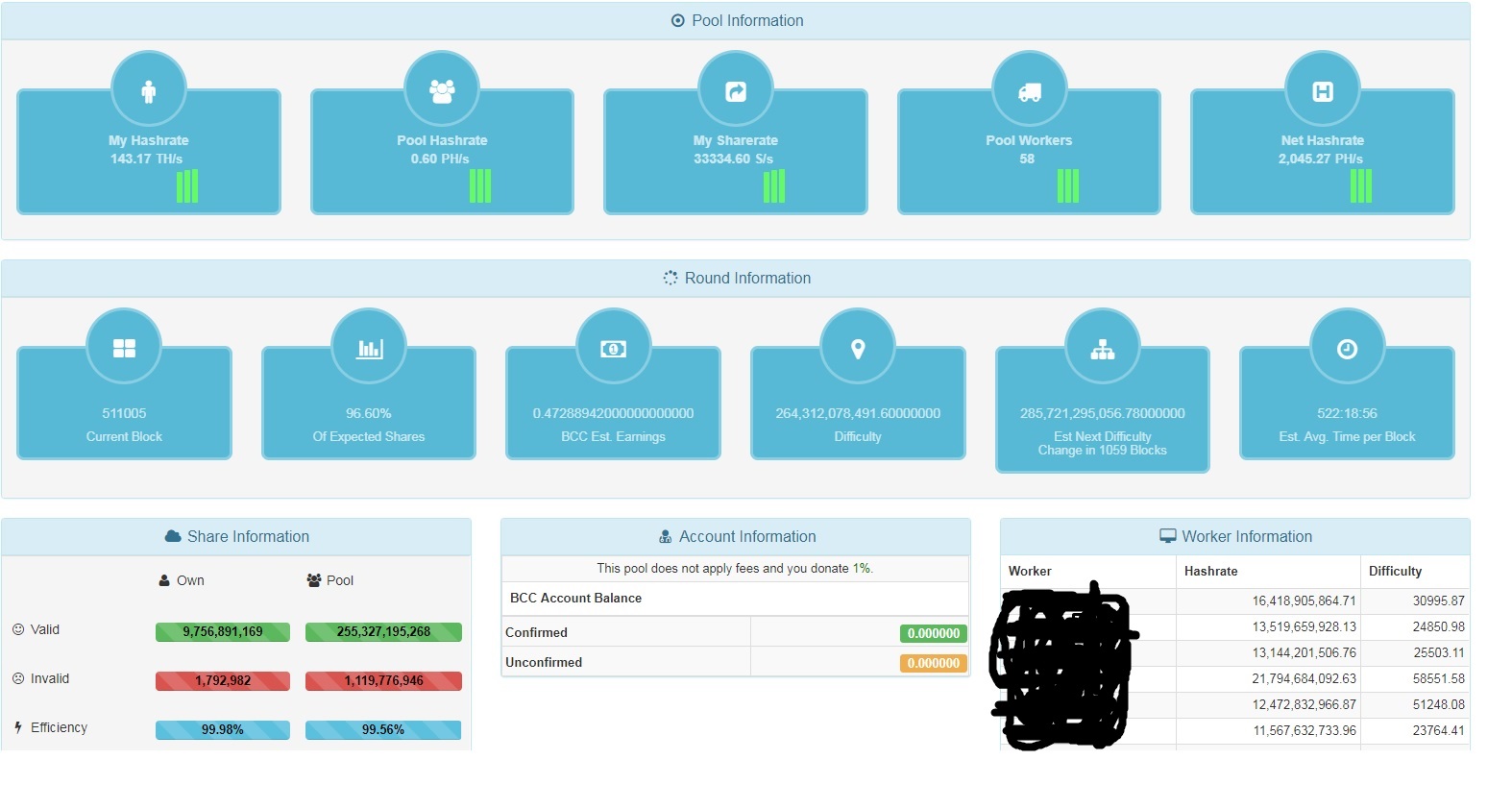Click the 96.60% of expected shares value
This screenshot has width=1512, height=809.
(369, 413)
